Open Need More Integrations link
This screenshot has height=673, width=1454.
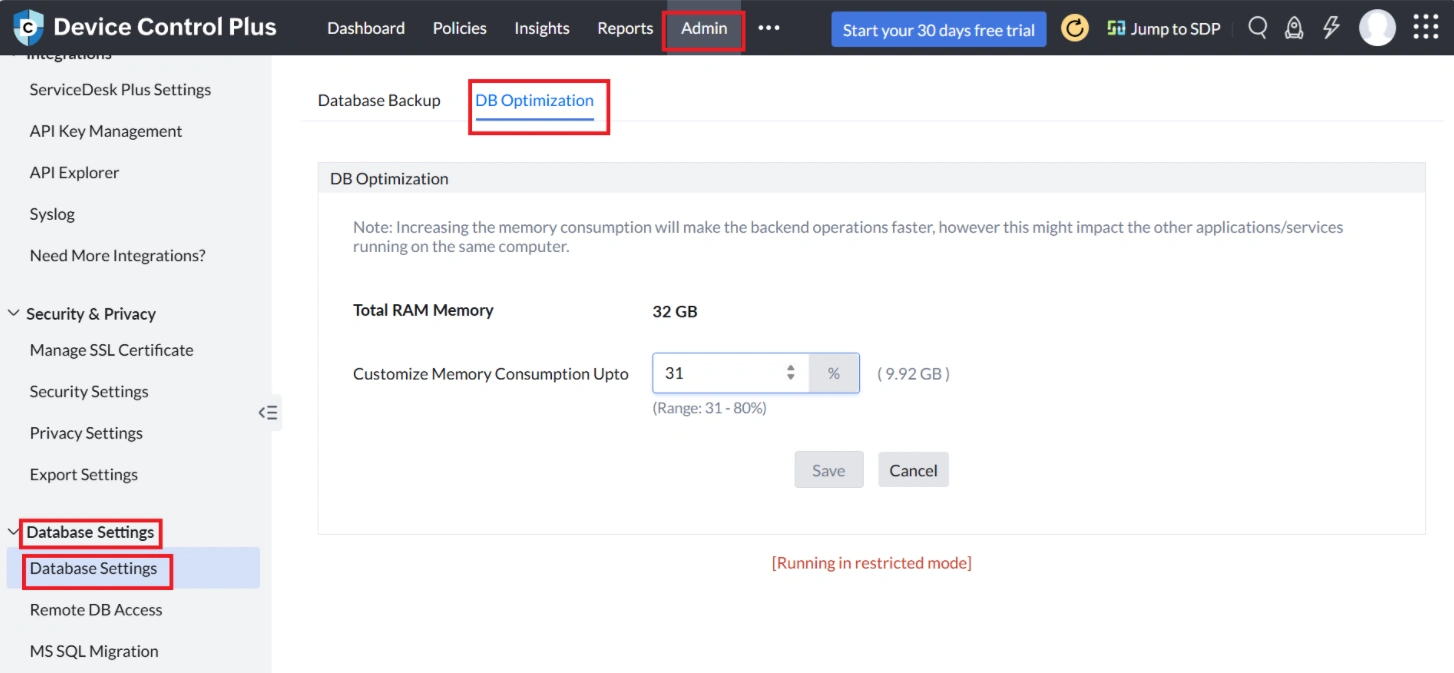[118, 256]
